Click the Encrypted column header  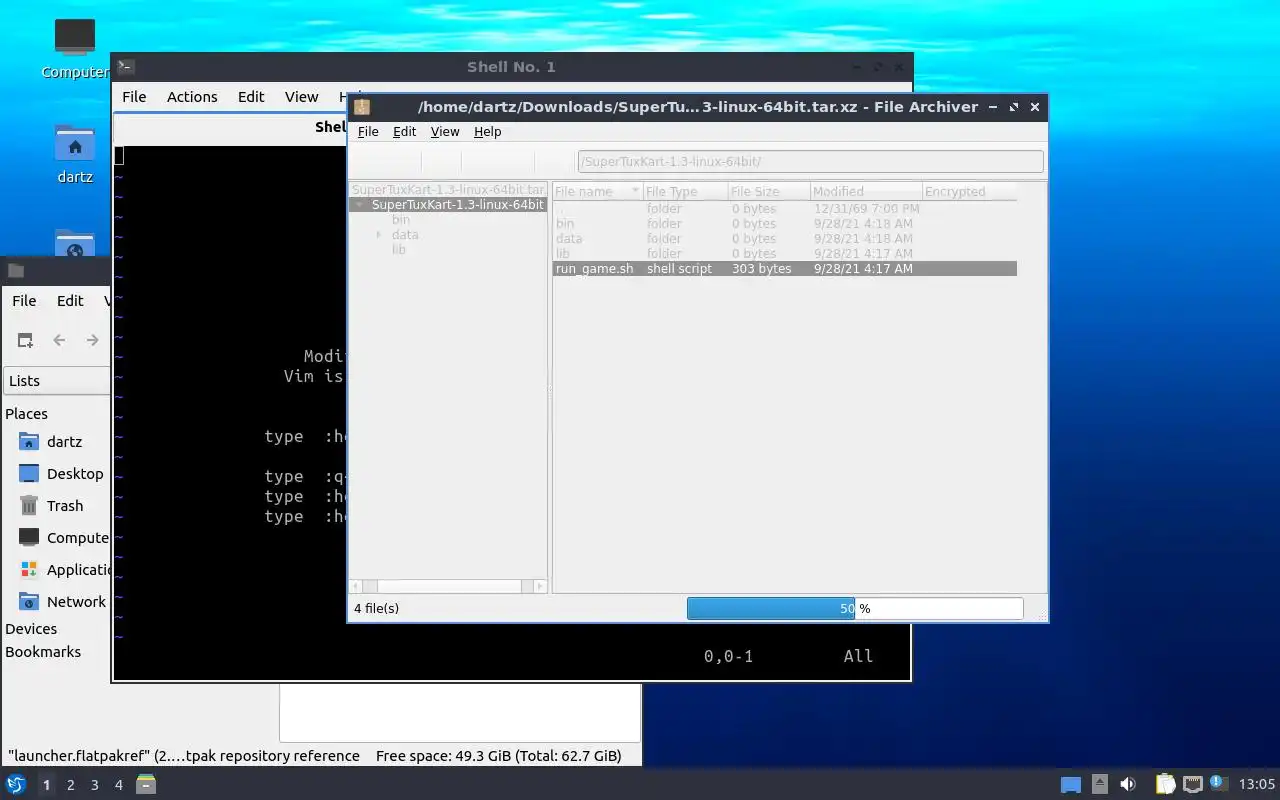(x=969, y=191)
